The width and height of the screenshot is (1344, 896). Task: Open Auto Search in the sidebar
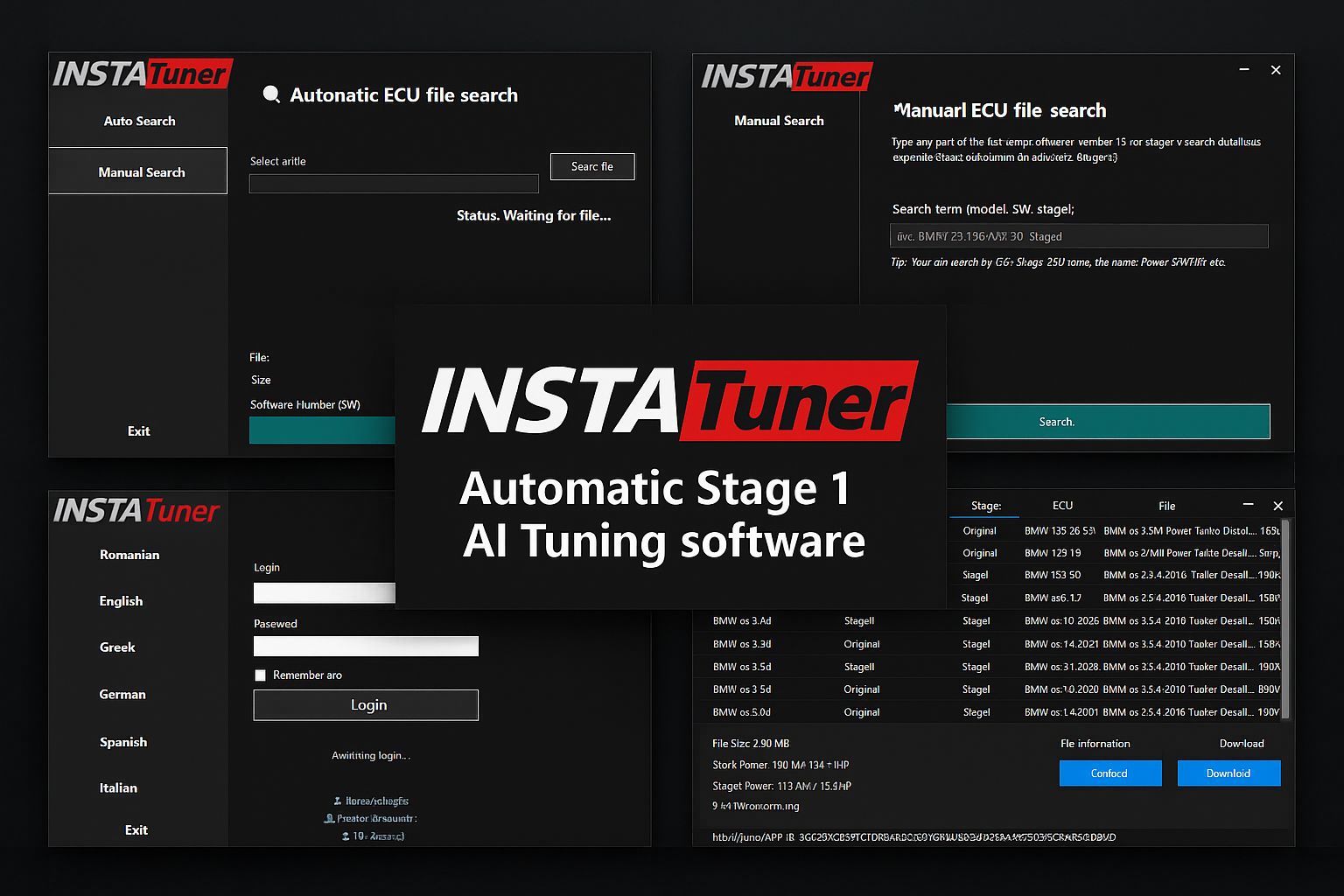pos(139,121)
